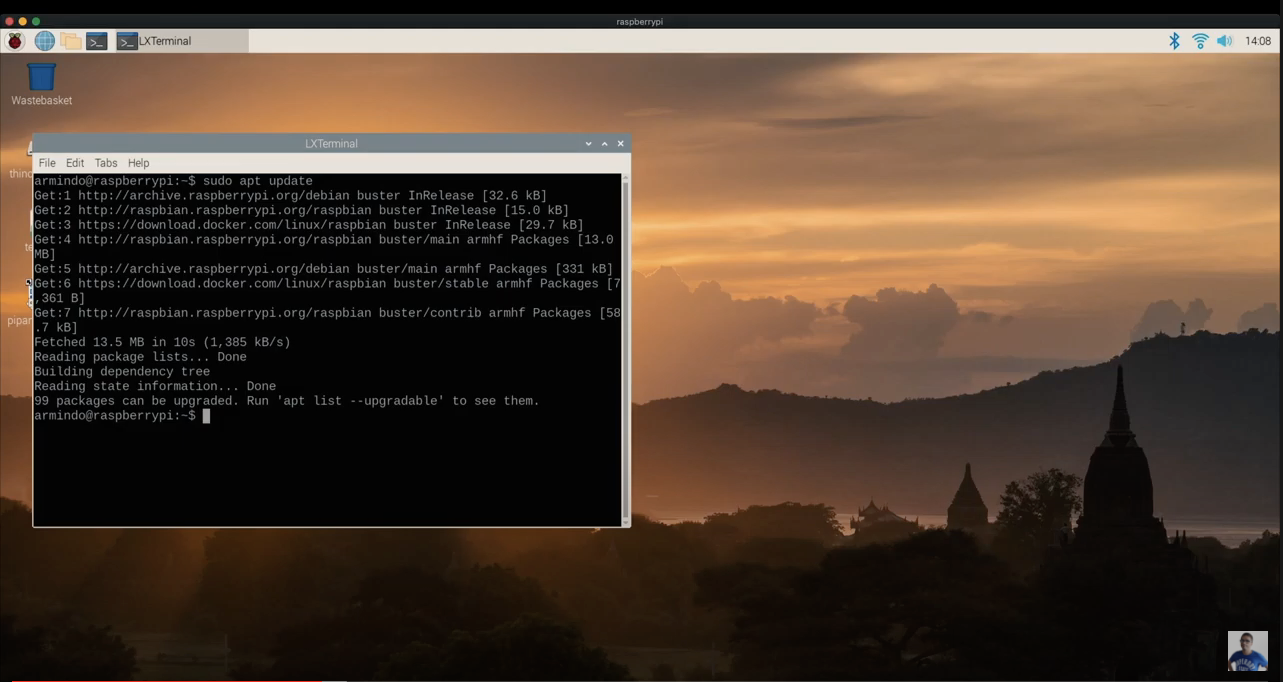Image resolution: width=1283 pixels, height=682 pixels.
Task: Close the LXTerminal window
Action: (621, 144)
